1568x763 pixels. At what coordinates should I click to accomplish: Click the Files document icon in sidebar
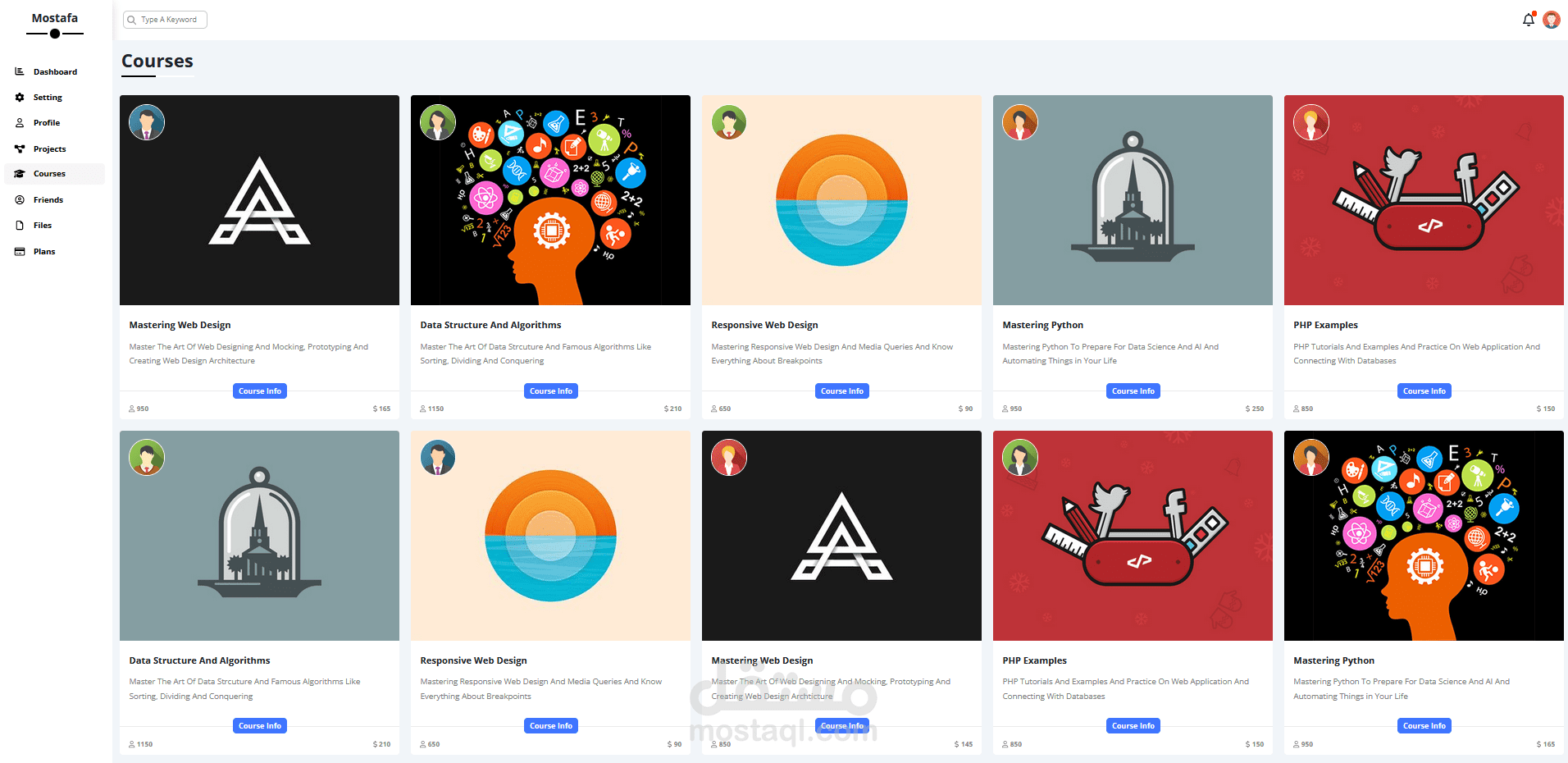(20, 226)
